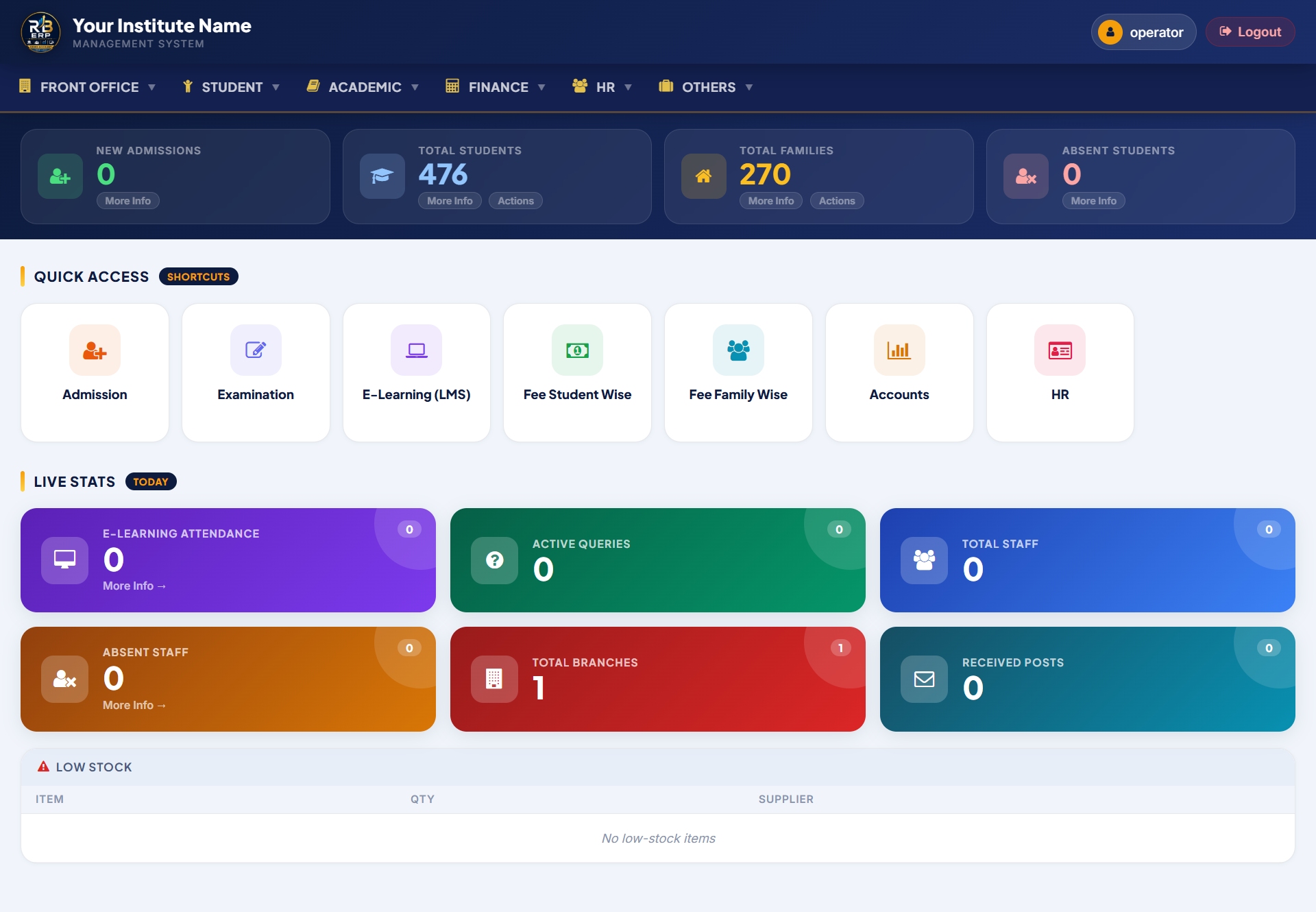Click the 'No low-stock items' message

coord(659,839)
